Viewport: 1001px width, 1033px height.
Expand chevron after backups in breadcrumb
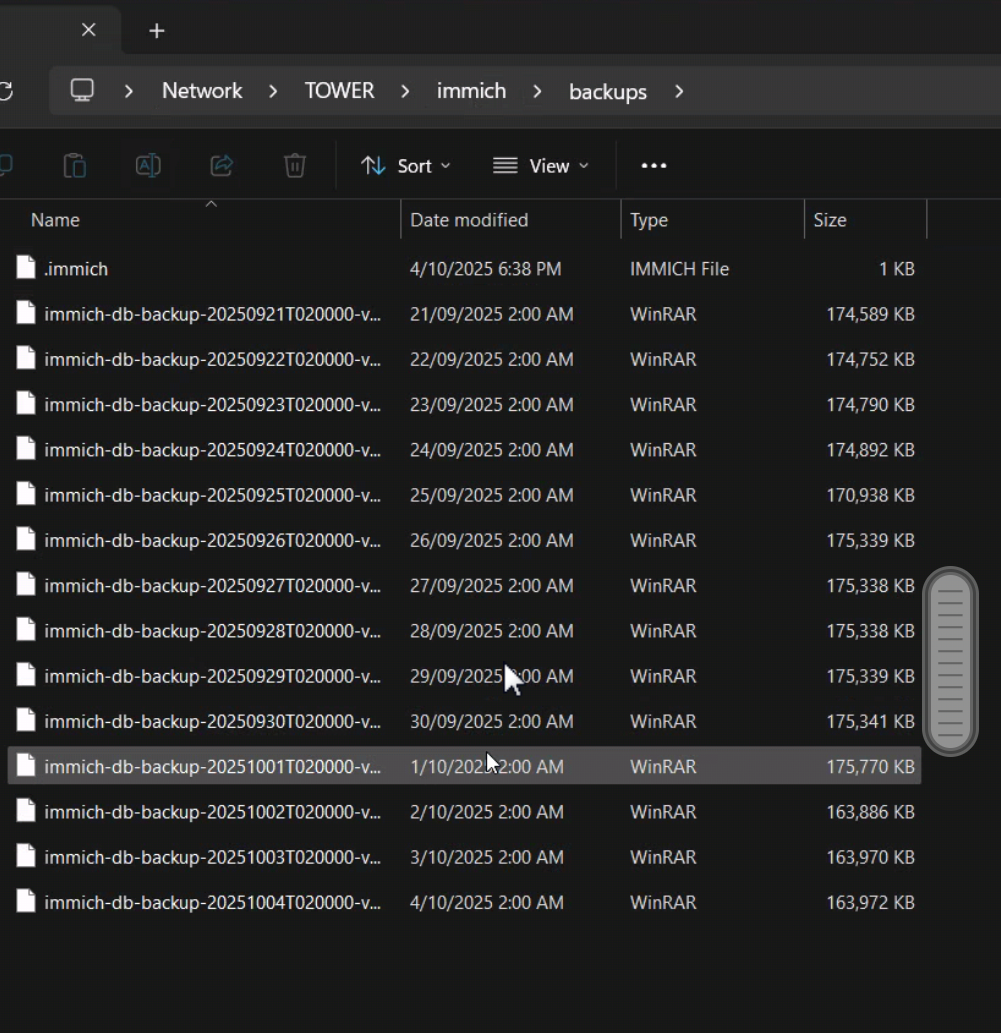coord(680,92)
